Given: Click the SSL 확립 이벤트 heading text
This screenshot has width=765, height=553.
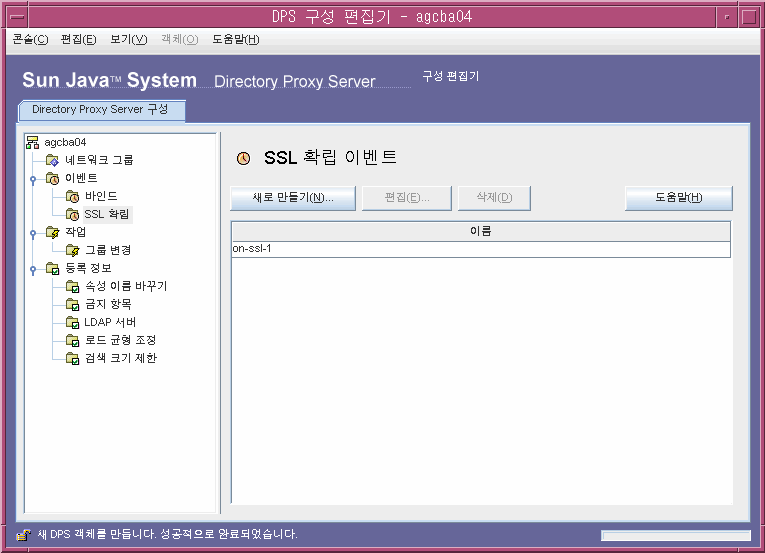Looking at the screenshot, I should click(x=330, y=158).
